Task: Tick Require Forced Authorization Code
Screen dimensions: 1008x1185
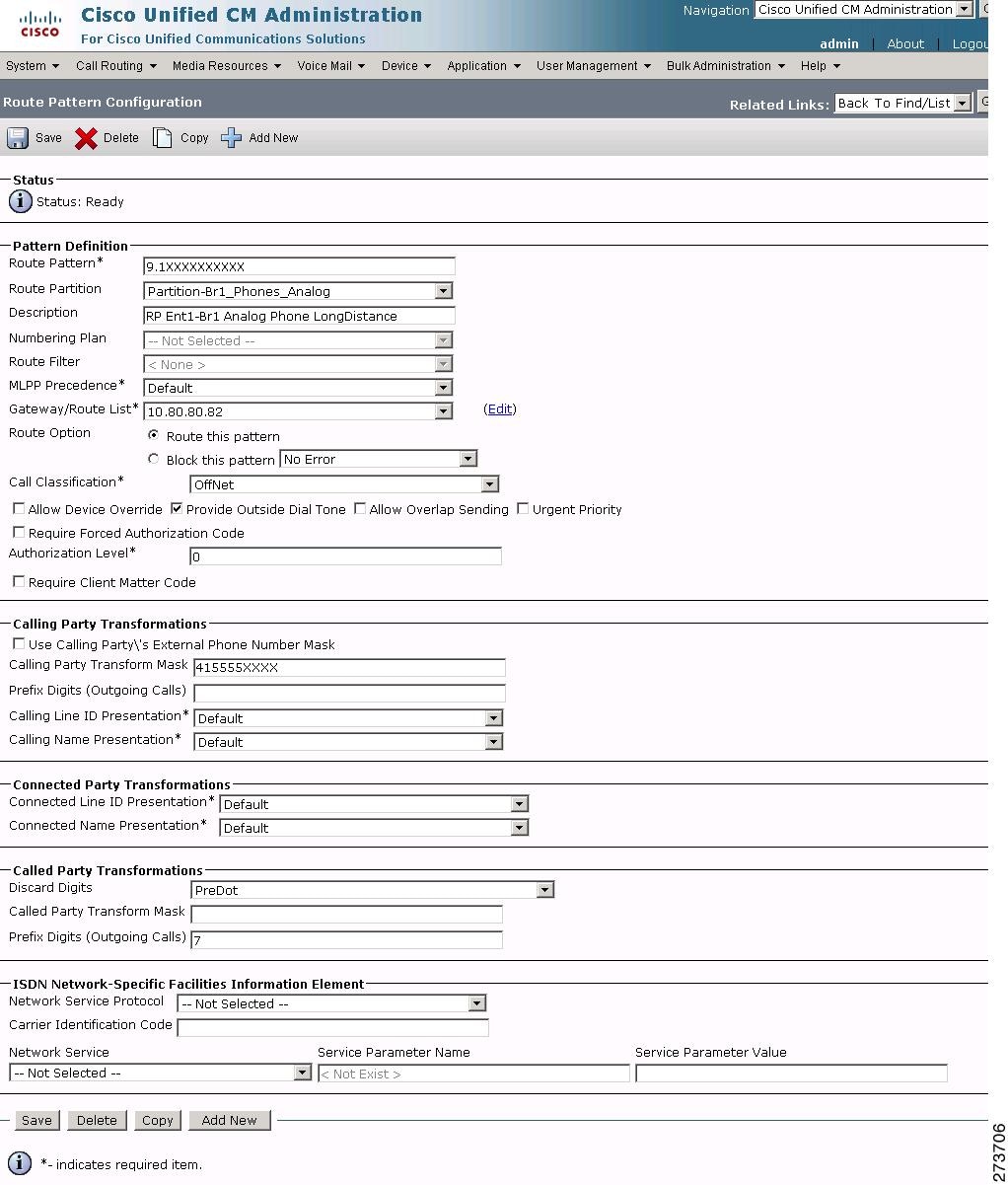Action: click(x=19, y=533)
